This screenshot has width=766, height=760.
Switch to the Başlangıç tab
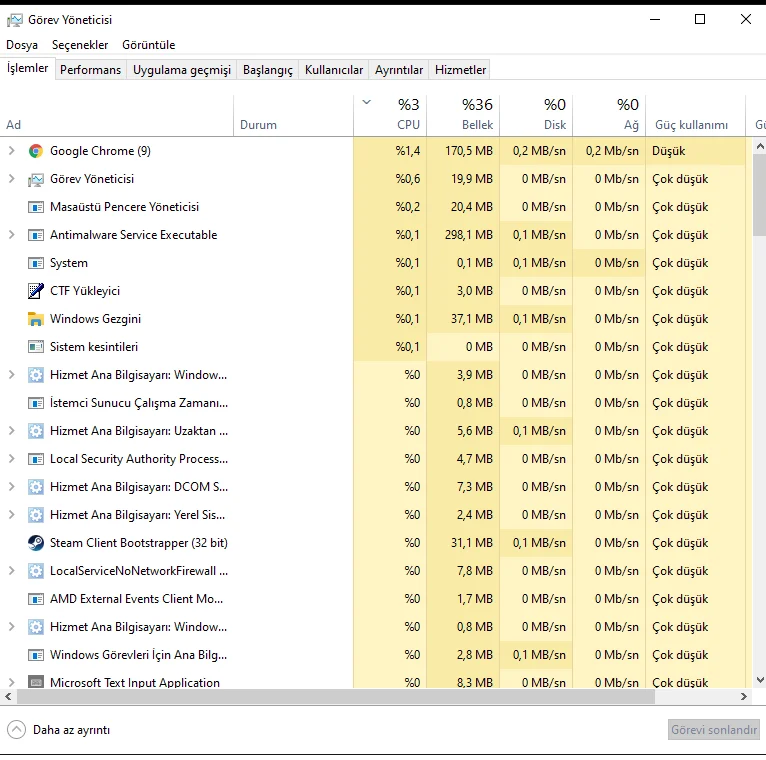(268, 70)
